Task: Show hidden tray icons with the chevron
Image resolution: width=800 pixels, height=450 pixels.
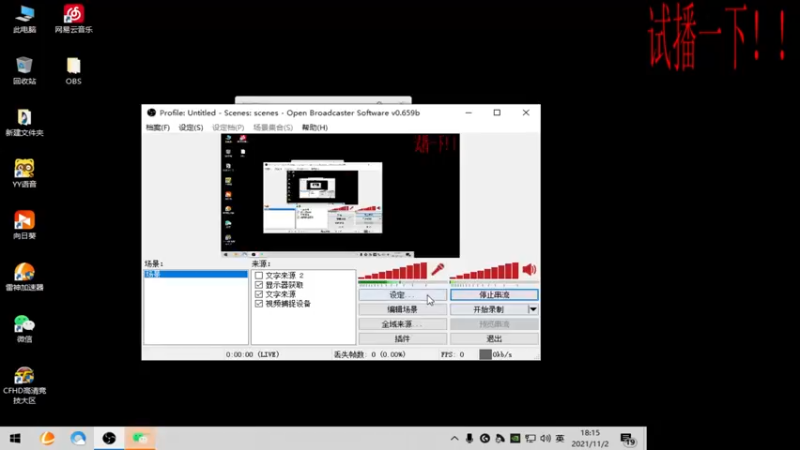Action: pos(454,438)
